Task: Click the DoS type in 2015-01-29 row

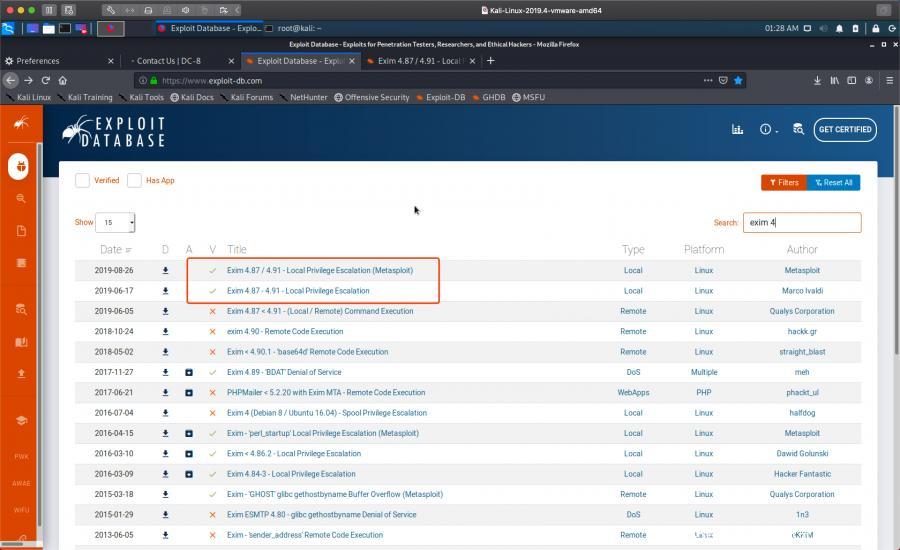Action: pyautogui.click(x=633, y=515)
